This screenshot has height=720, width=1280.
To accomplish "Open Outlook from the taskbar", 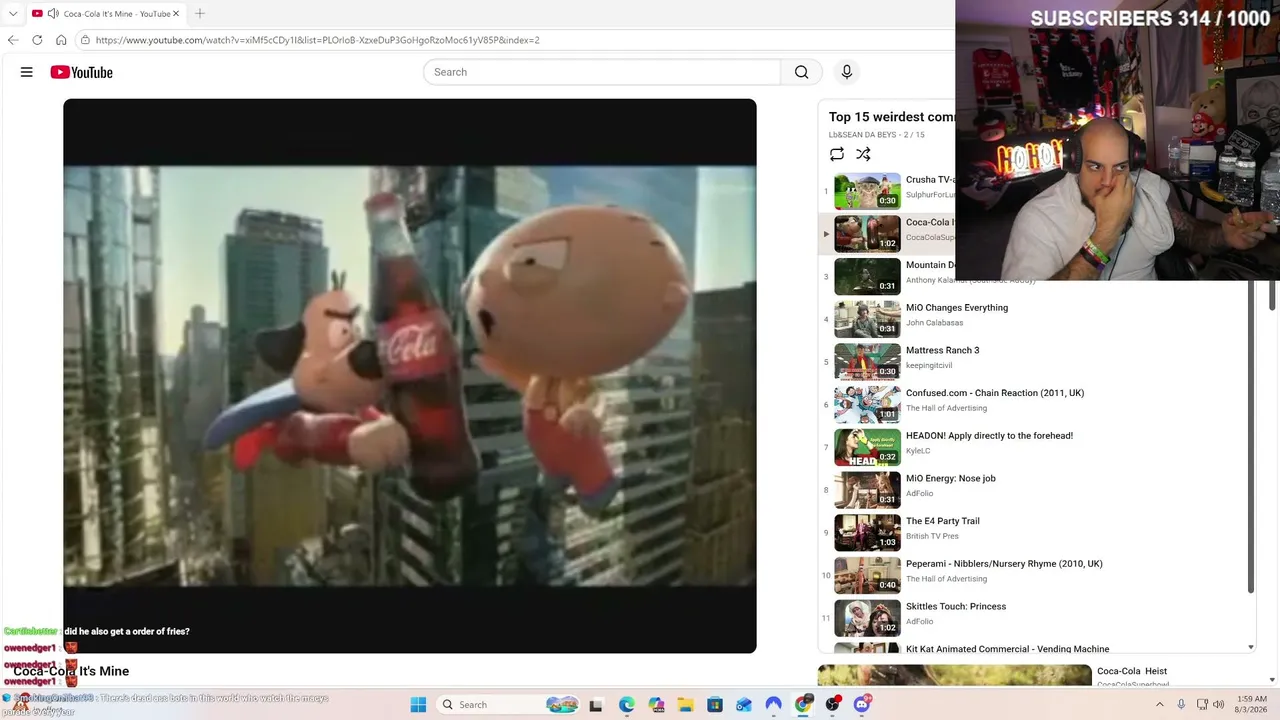I will point(744,705).
